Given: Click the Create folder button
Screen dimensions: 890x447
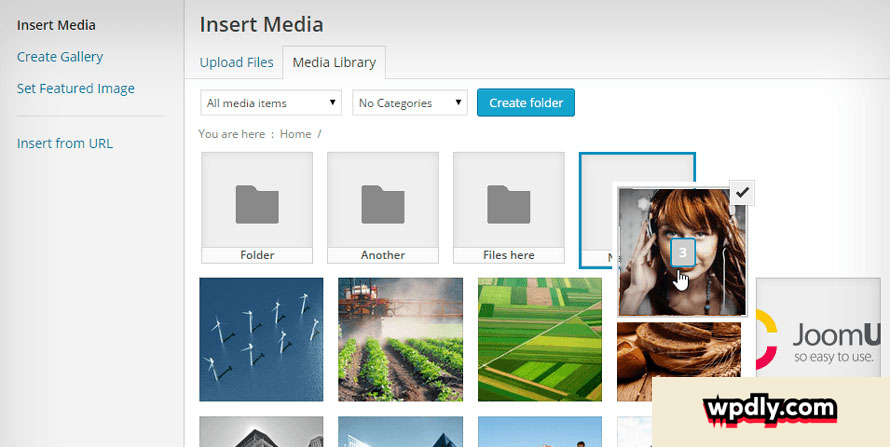Looking at the screenshot, I should 526,103.
